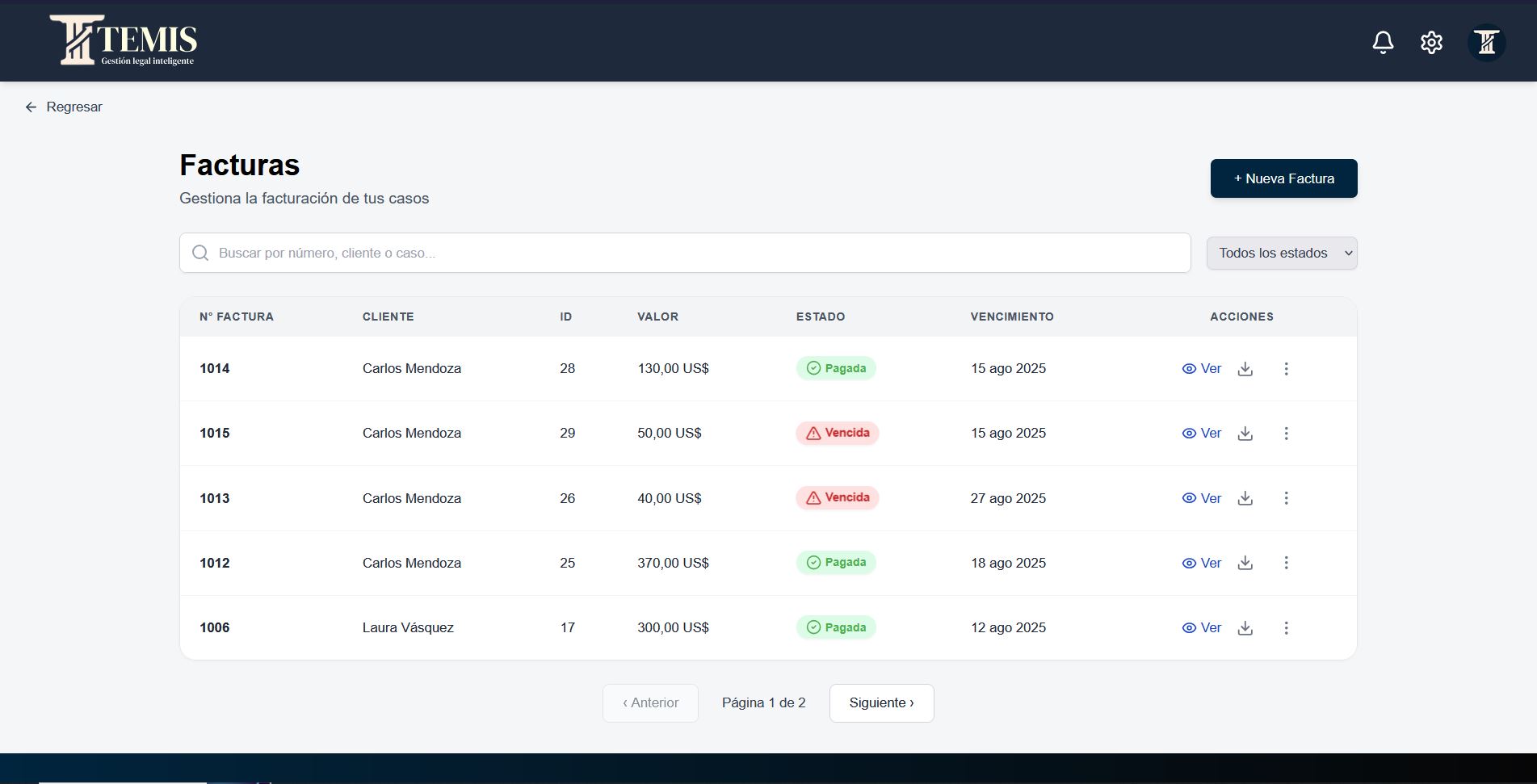1537x784 pixels.
Task: Toggle the Ver eye icon for invoice 1012
Action: click(1188, 563)
